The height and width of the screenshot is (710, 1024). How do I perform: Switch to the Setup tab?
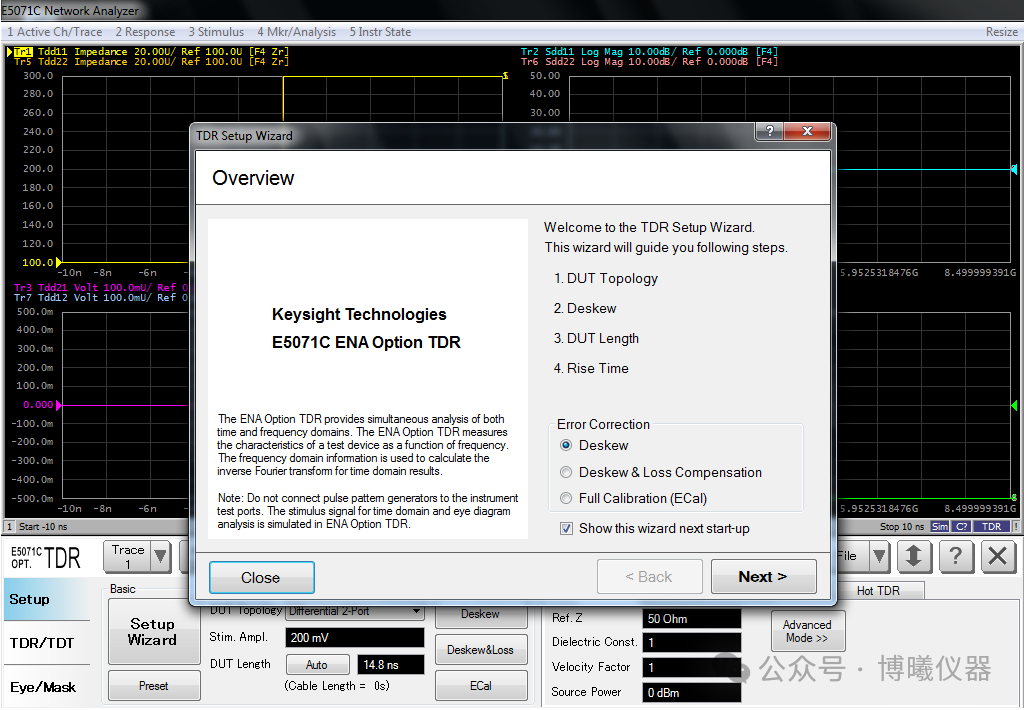coord(46,599)
